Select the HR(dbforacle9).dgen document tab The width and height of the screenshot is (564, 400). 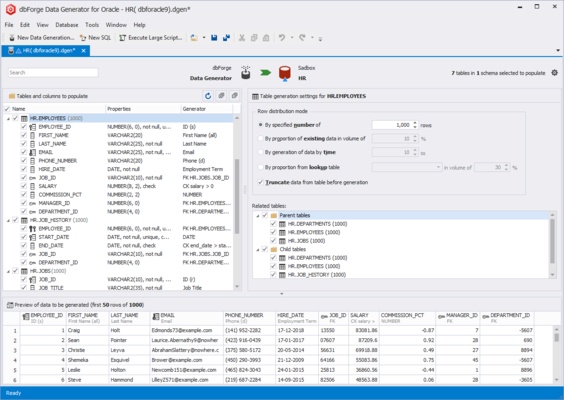click(x=45, y=50)
